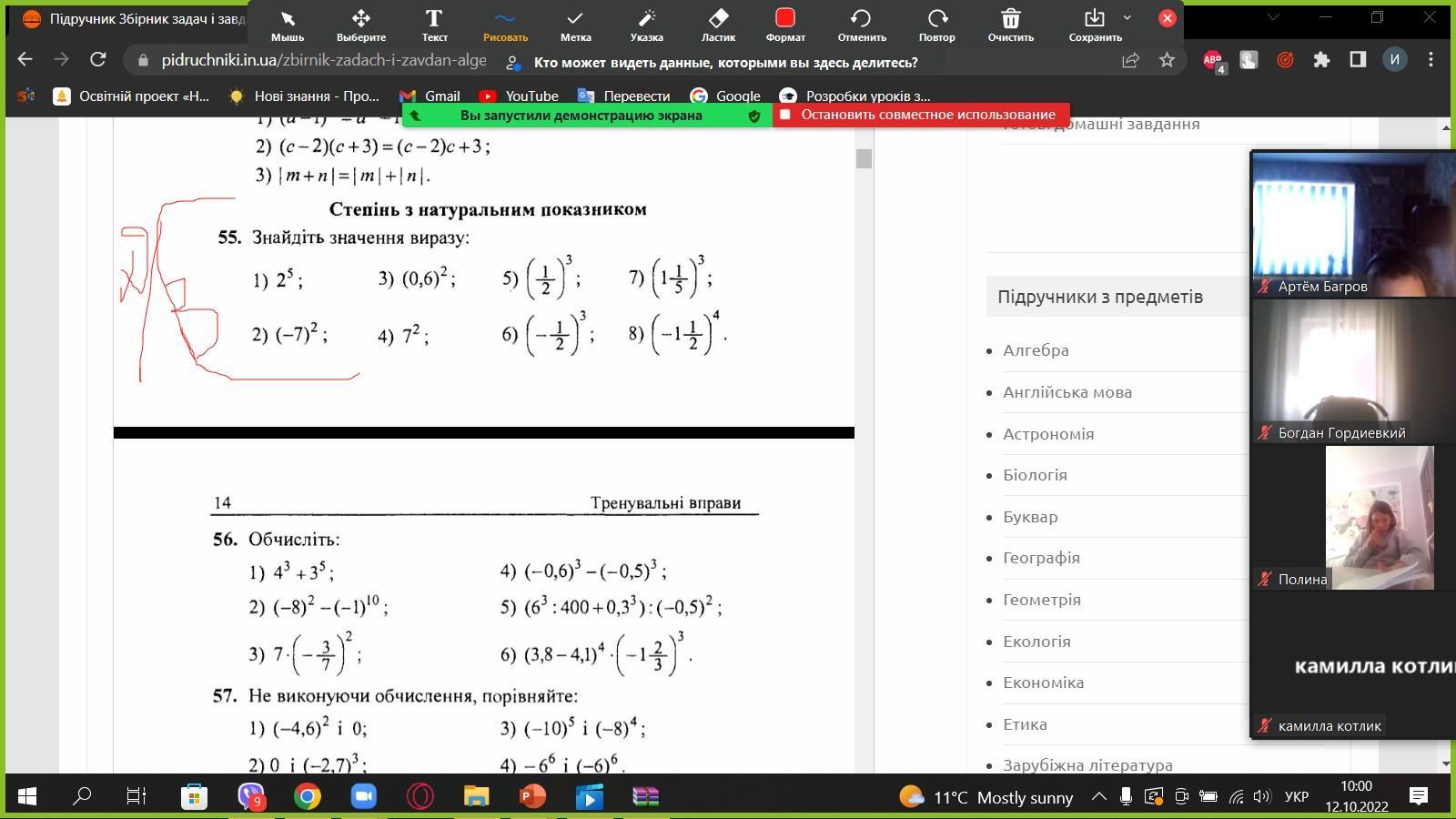Open the red target extension icon
The image size is (1456, 819).
pos(1285,60)
